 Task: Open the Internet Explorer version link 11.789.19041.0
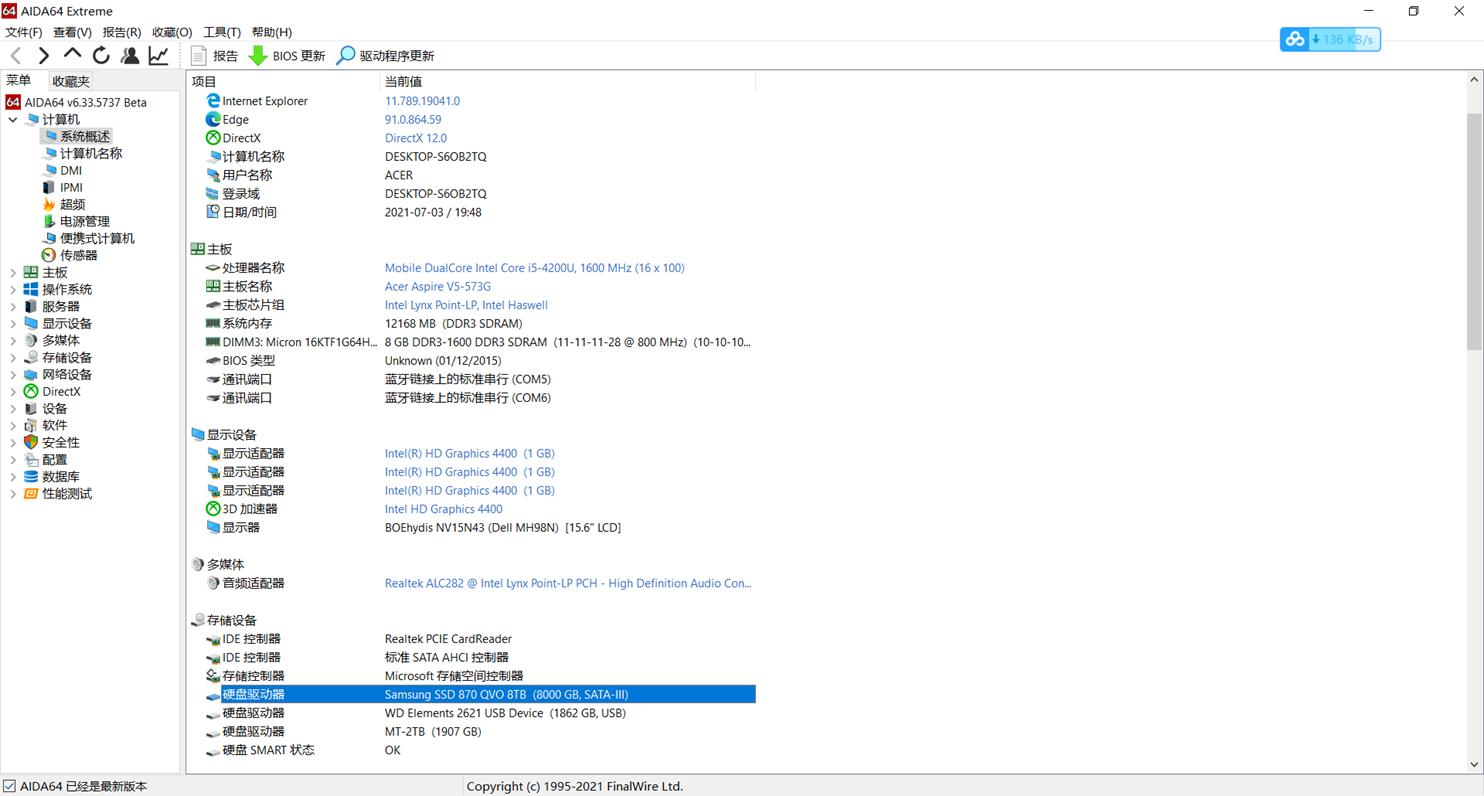point(422,101)
